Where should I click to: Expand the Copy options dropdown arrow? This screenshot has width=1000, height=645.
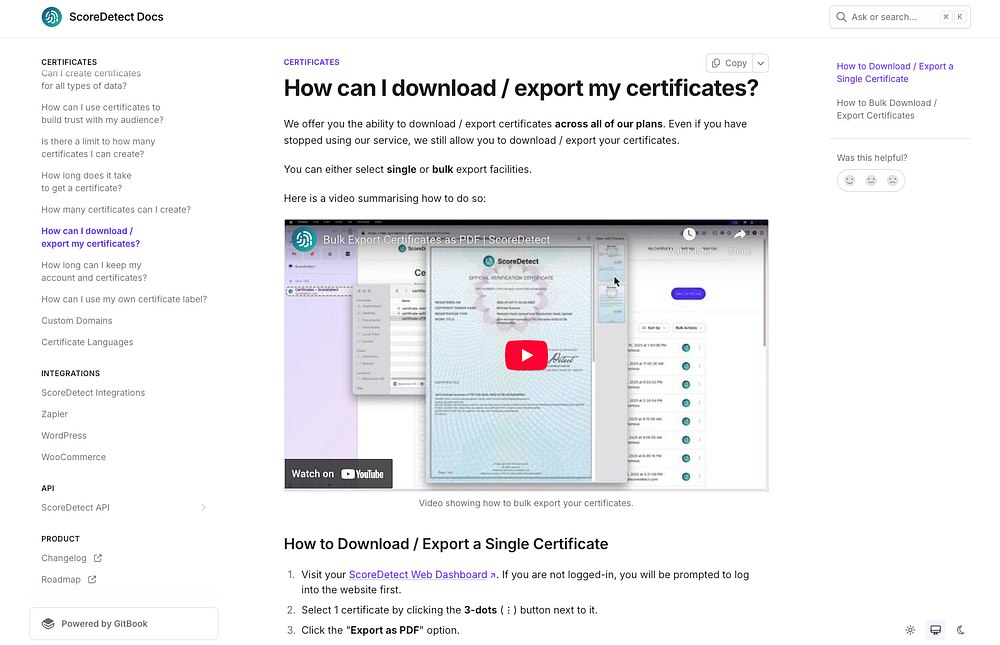(x=760, y=63)
